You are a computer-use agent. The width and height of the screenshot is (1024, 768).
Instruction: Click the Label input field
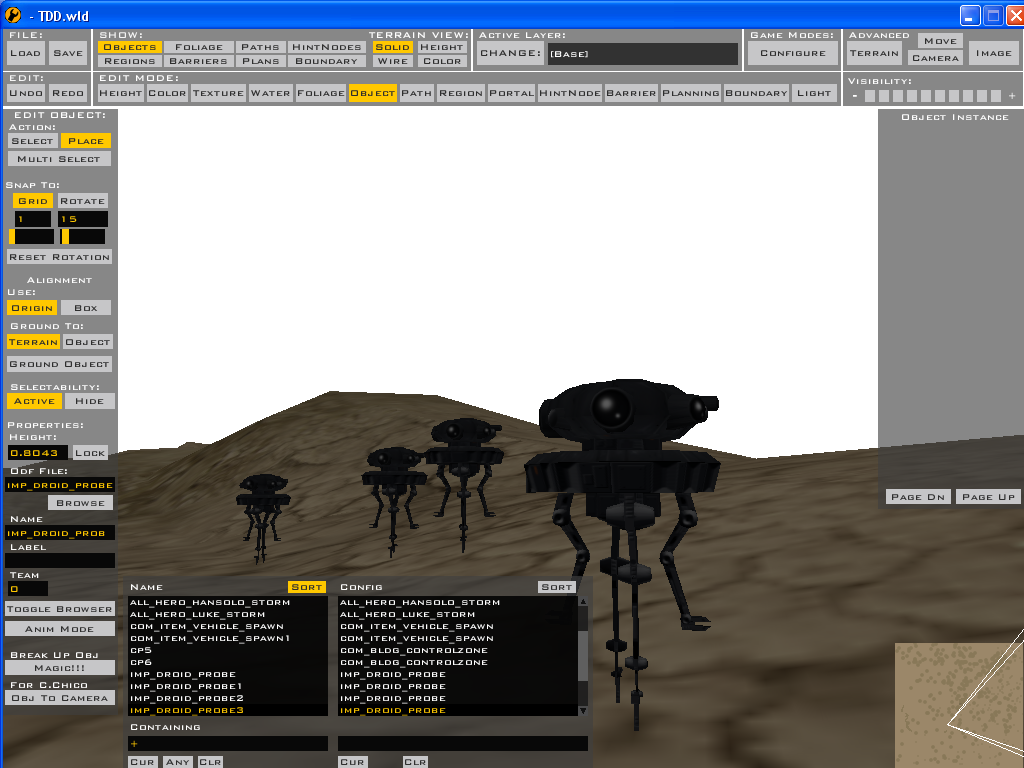[x=60, y=560]
